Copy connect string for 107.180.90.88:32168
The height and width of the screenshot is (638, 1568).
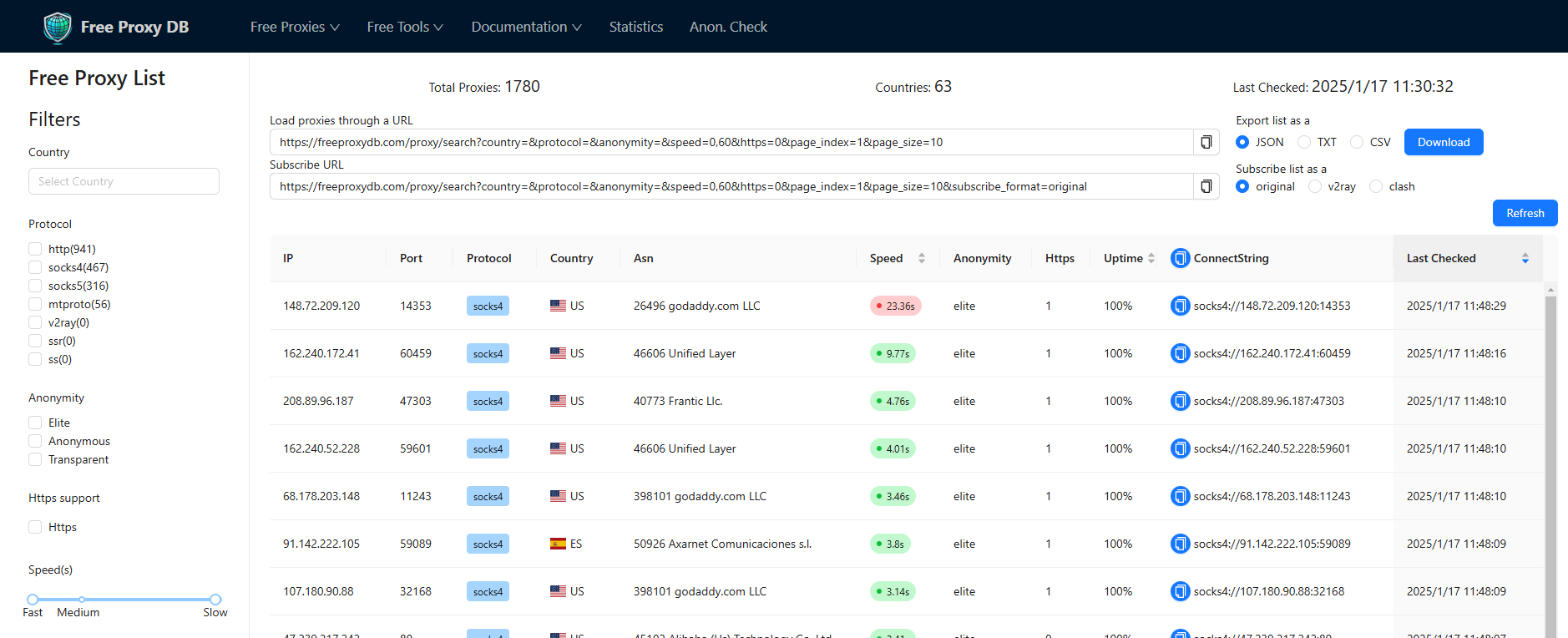pos(1180,591)
